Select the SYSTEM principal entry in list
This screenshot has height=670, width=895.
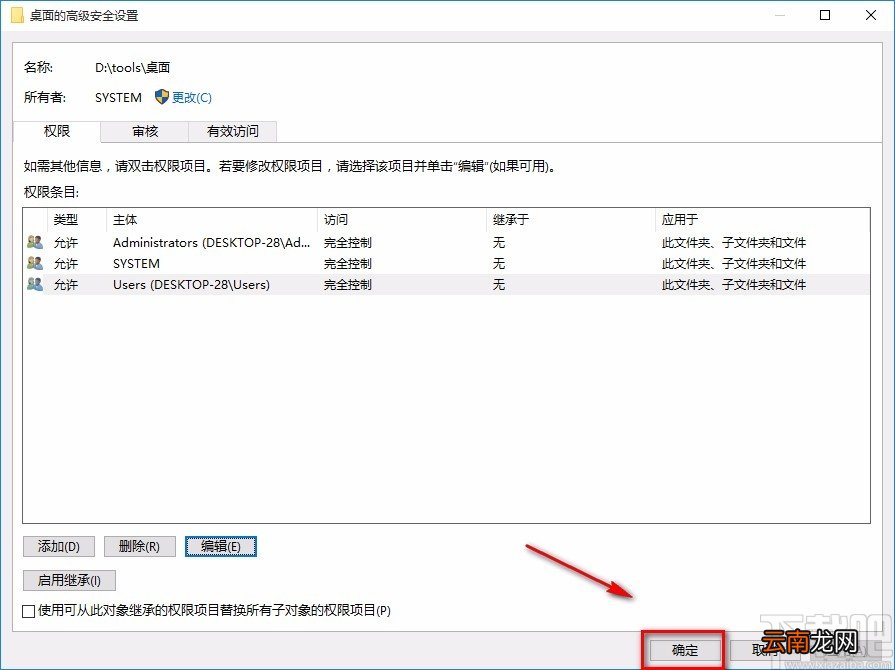coord(136,264)
